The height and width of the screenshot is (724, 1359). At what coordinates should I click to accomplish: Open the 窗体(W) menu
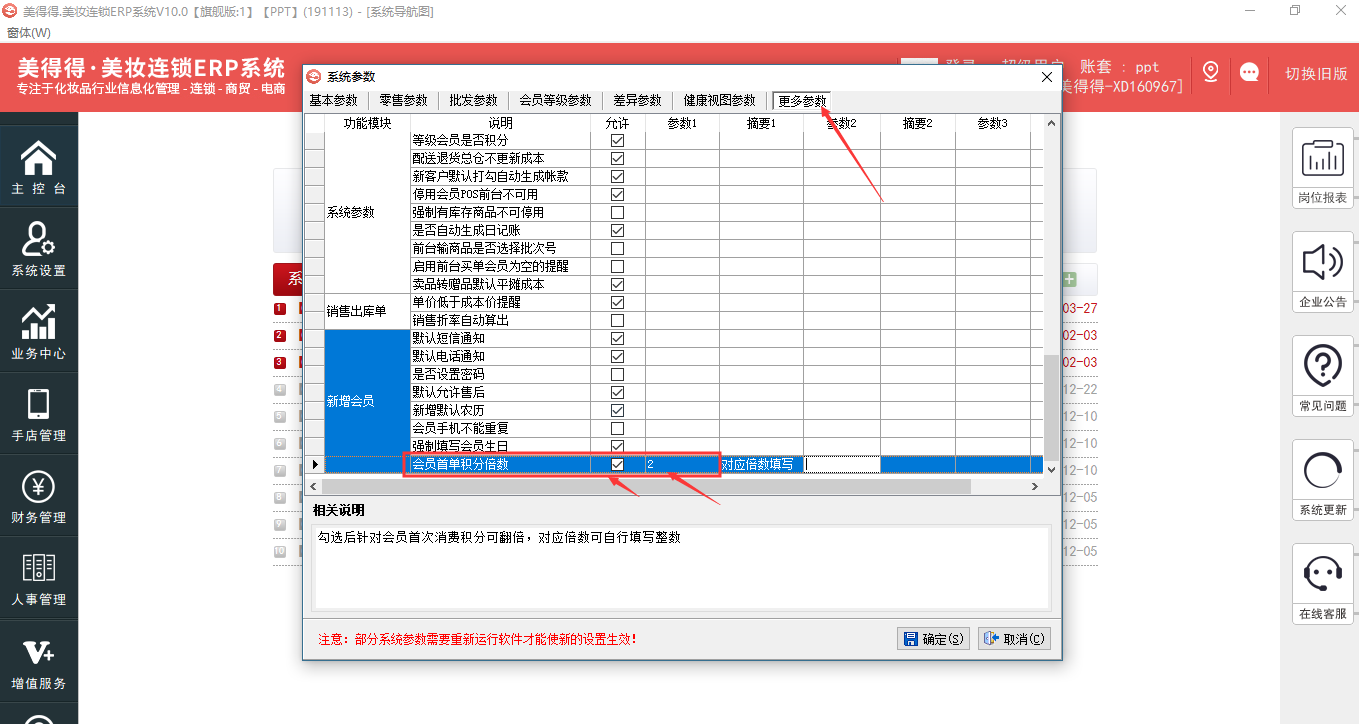[x=28, y=33]
